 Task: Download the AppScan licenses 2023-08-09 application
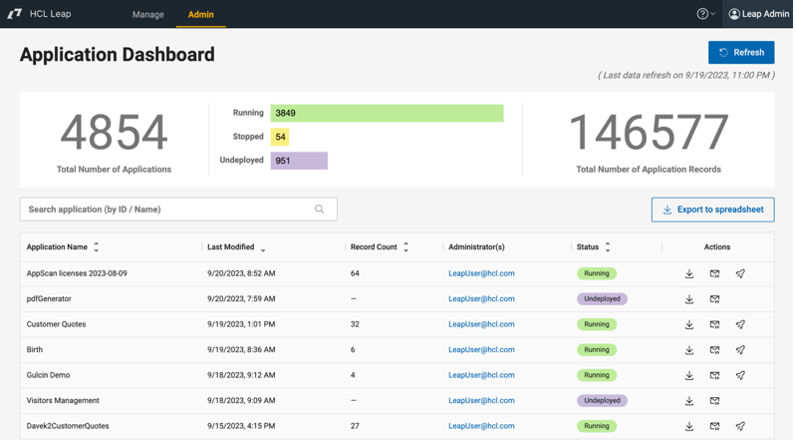(x=689, y=273)
